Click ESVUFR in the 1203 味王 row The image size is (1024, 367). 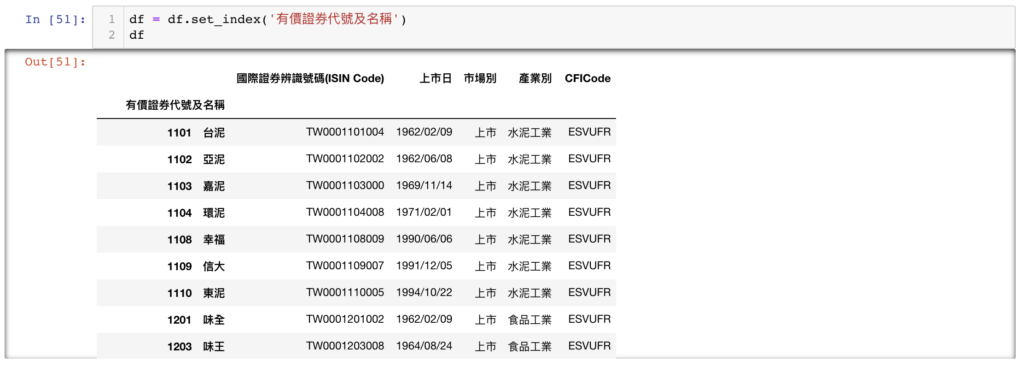pos(590,347)
